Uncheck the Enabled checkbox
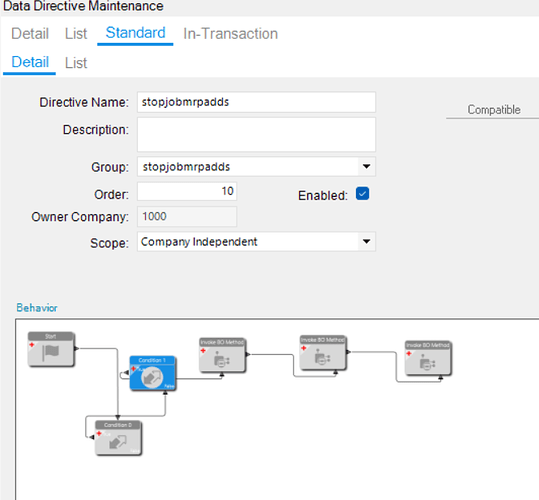 click(x=362, y=194)
